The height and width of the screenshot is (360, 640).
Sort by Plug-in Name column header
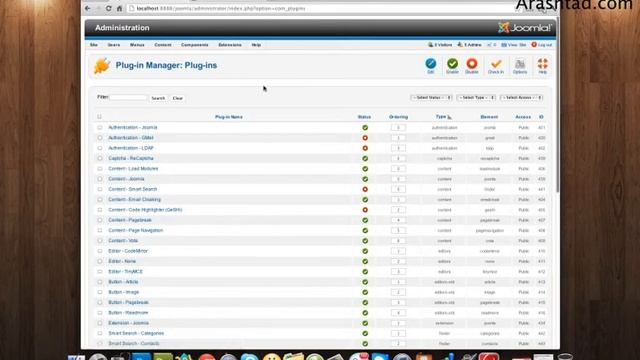click(x=229, y=117)
